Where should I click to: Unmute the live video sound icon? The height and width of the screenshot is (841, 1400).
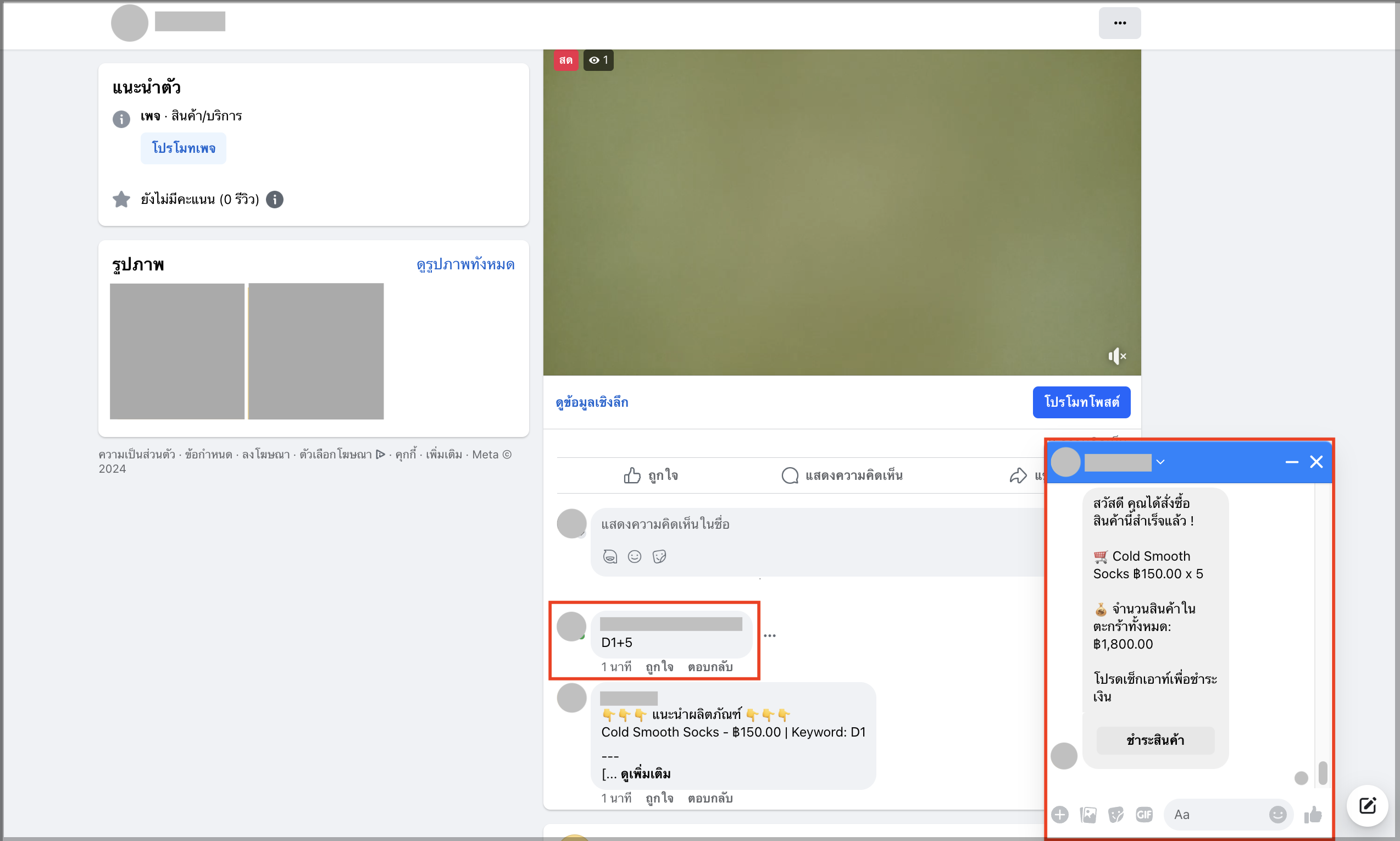[1117, 356]
